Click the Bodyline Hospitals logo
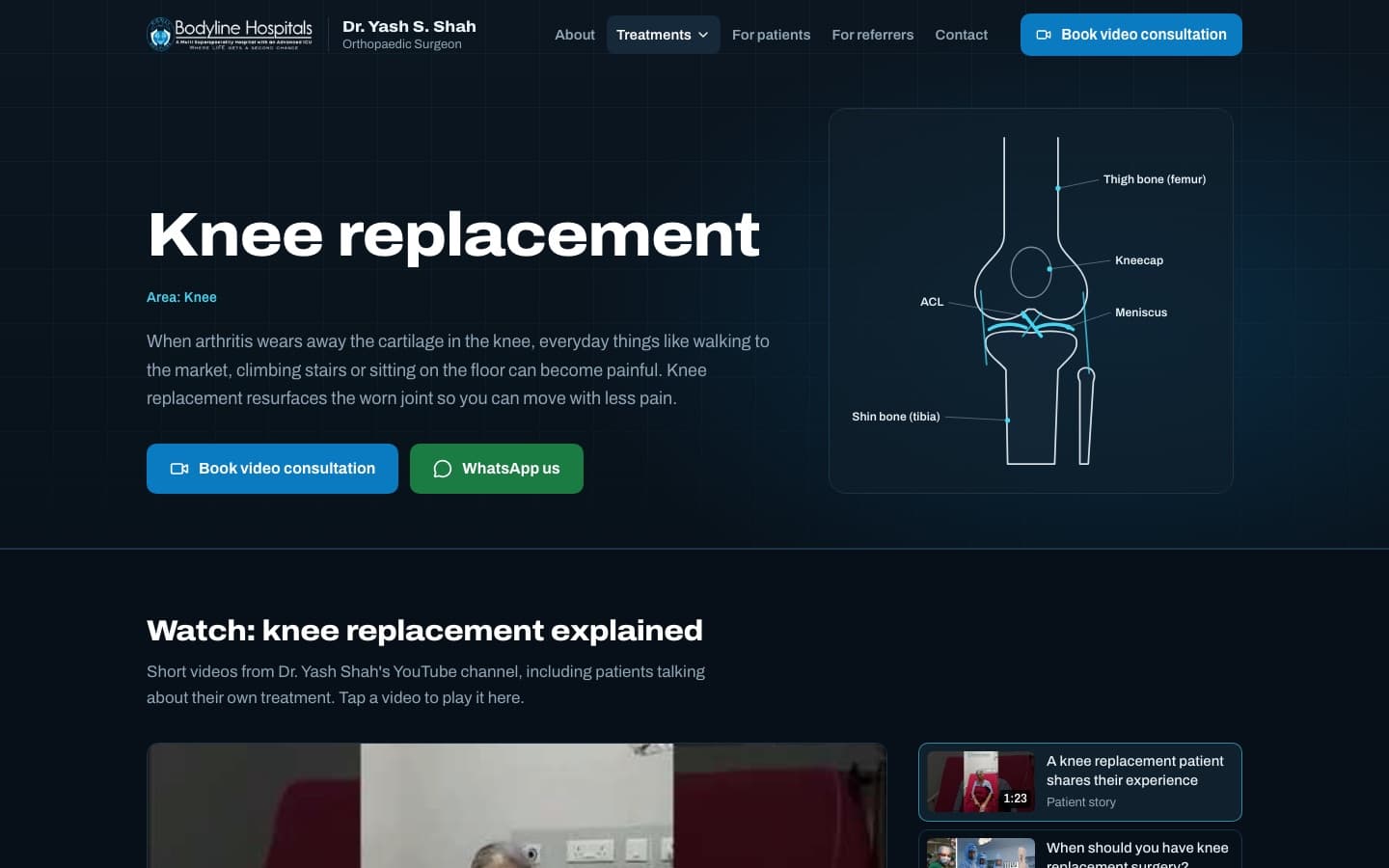This screenshot has width=1389, height=868. click(230, 34)
